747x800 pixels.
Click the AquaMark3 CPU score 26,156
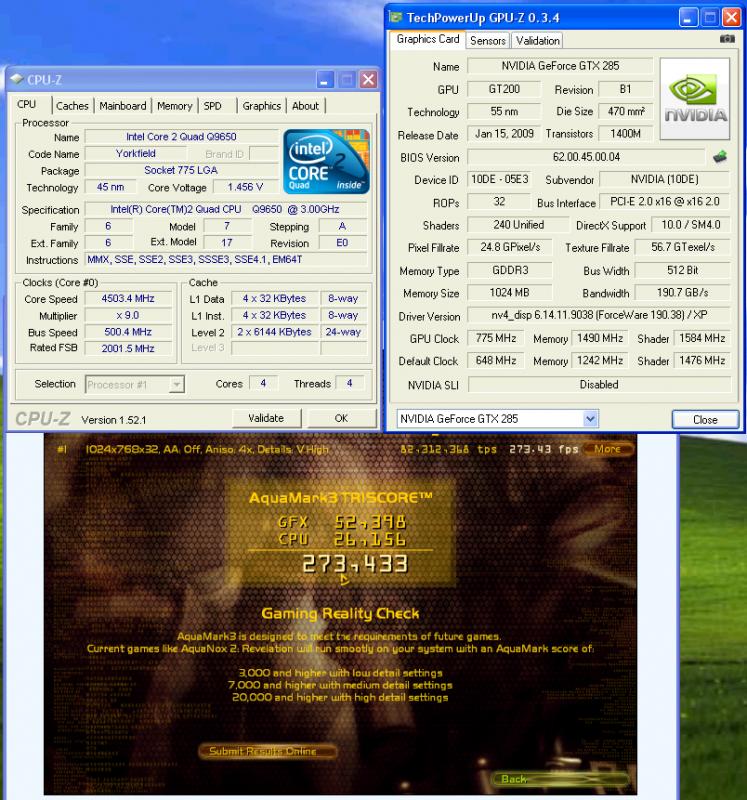click(x=370, y=539)
